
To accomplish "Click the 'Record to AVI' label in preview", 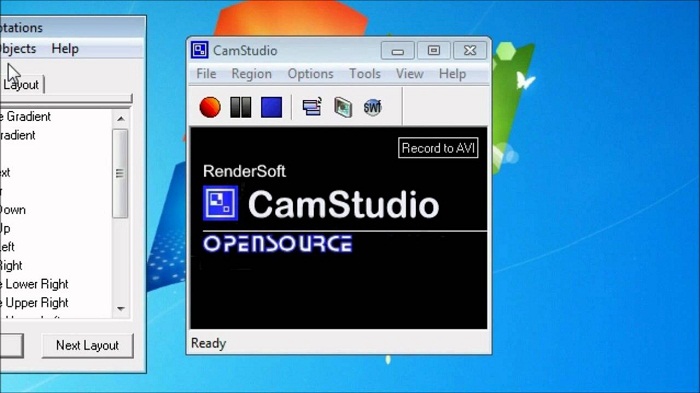I will [438, 148].
